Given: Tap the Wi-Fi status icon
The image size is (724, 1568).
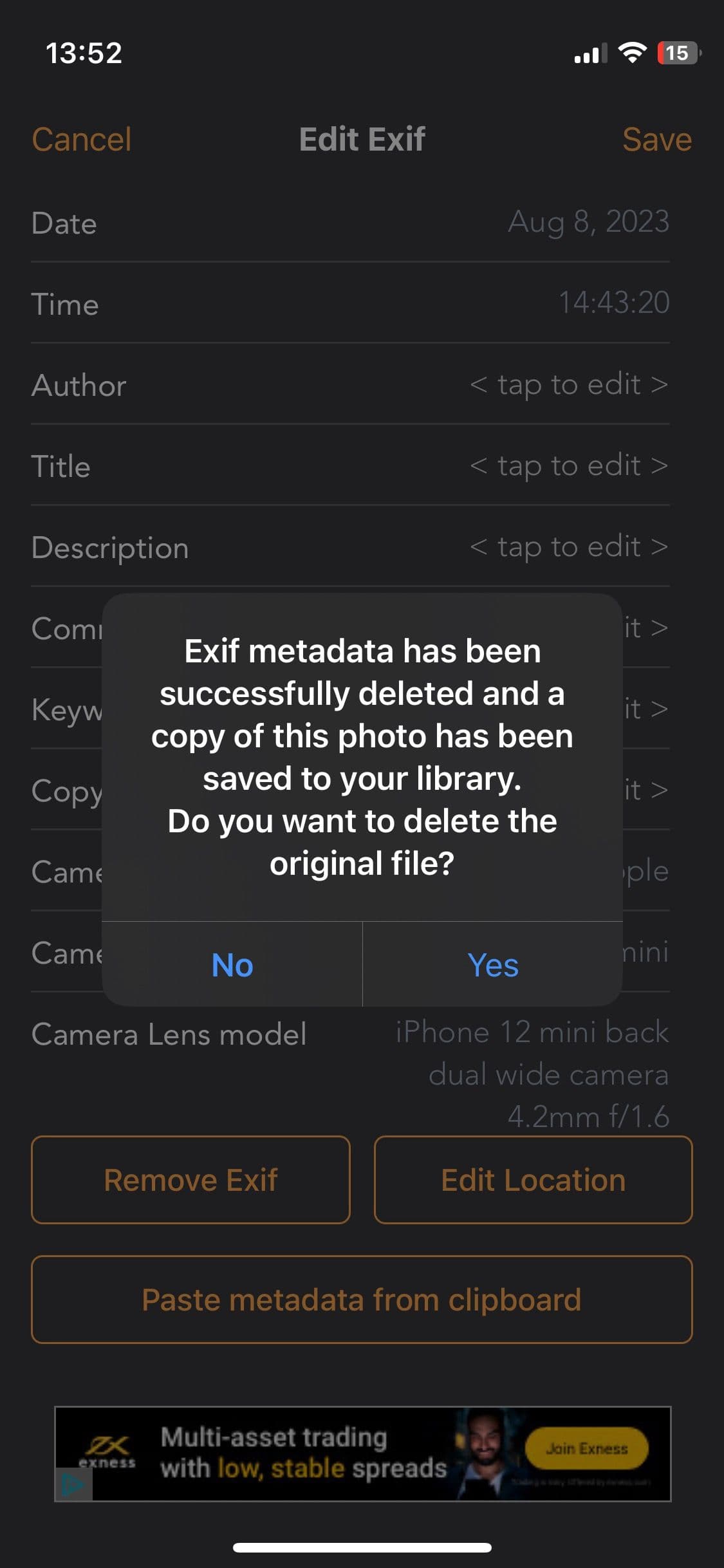Looking at the screenshot, I should tap(632, 53).
